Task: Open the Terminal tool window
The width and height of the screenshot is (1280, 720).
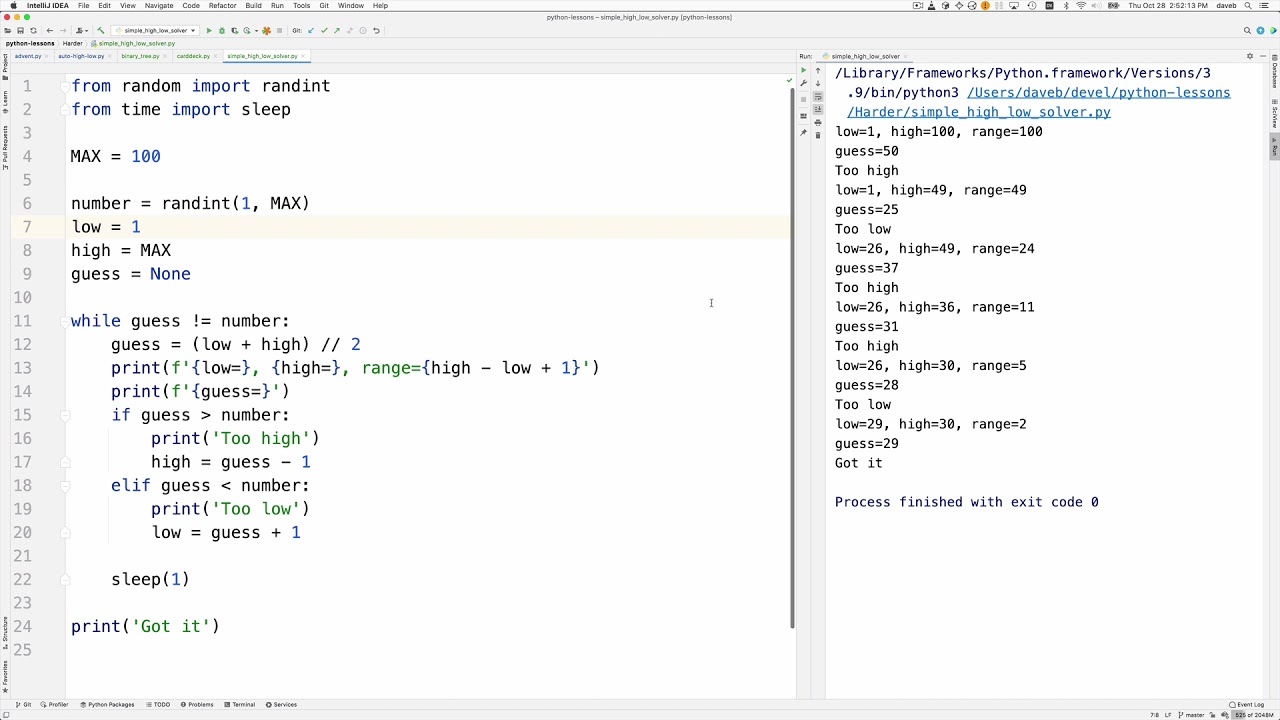Action: click(240, 705)
